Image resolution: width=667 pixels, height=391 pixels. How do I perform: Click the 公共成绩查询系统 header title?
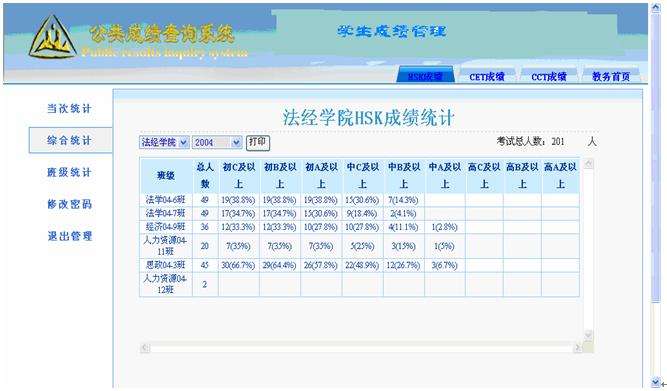(x=162, y=34)
